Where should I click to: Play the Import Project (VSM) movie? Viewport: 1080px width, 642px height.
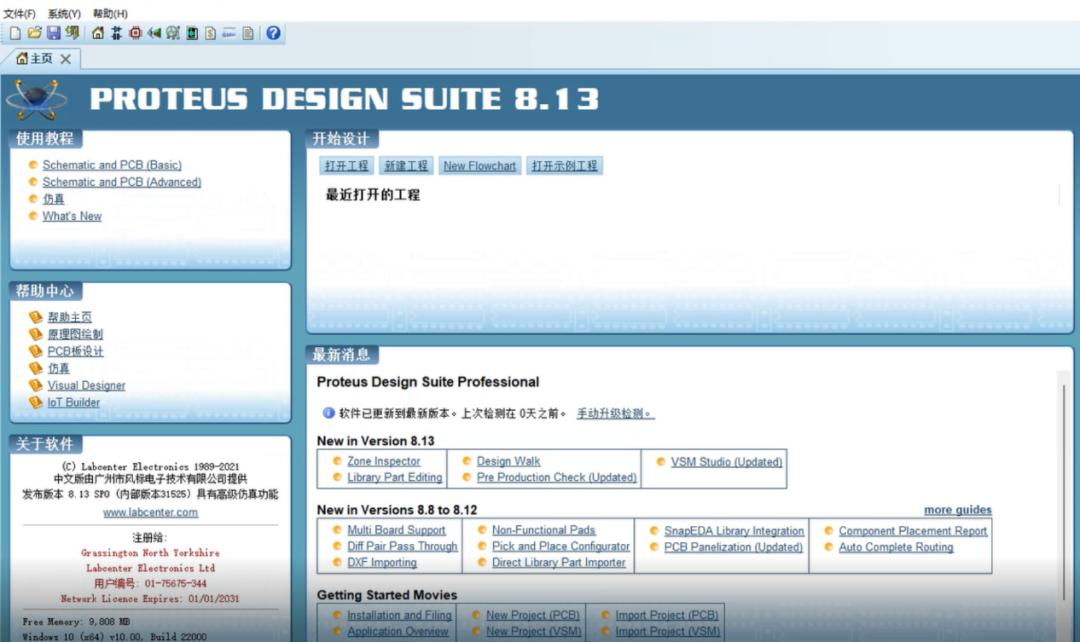pyautogui.click(x=668, y=632)
